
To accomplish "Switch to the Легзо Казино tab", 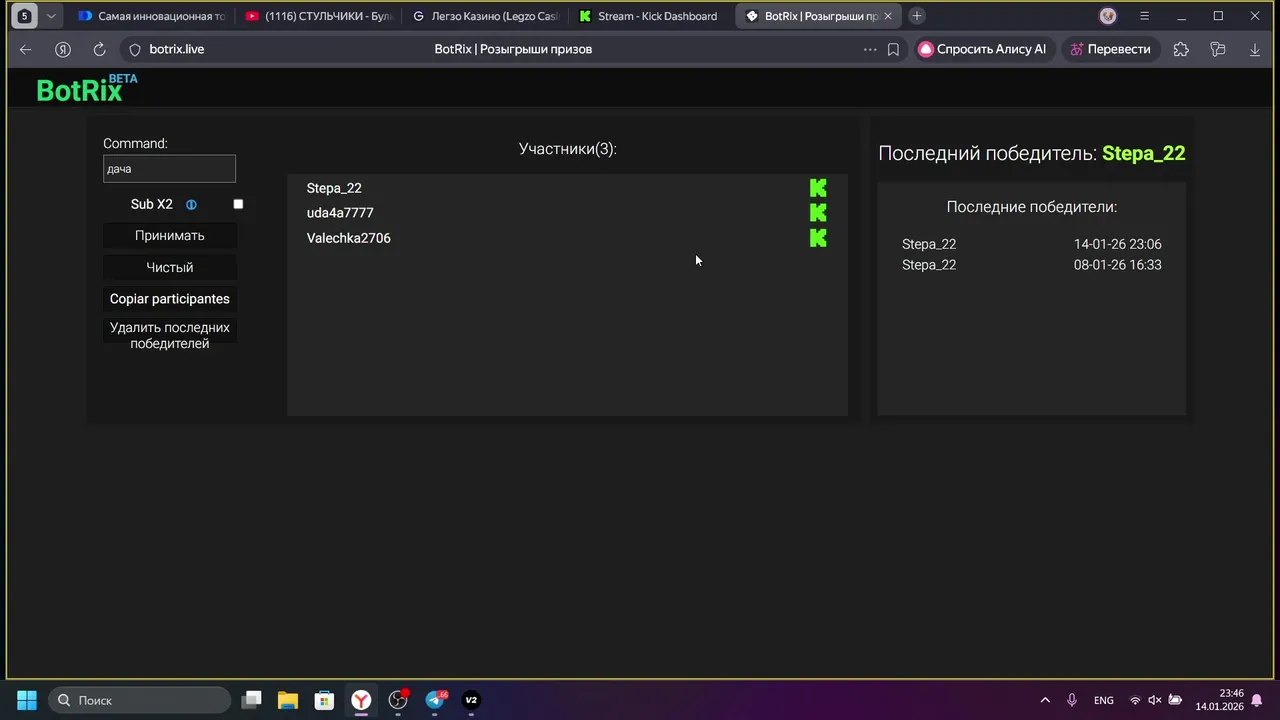I will [x=484, y=16].
